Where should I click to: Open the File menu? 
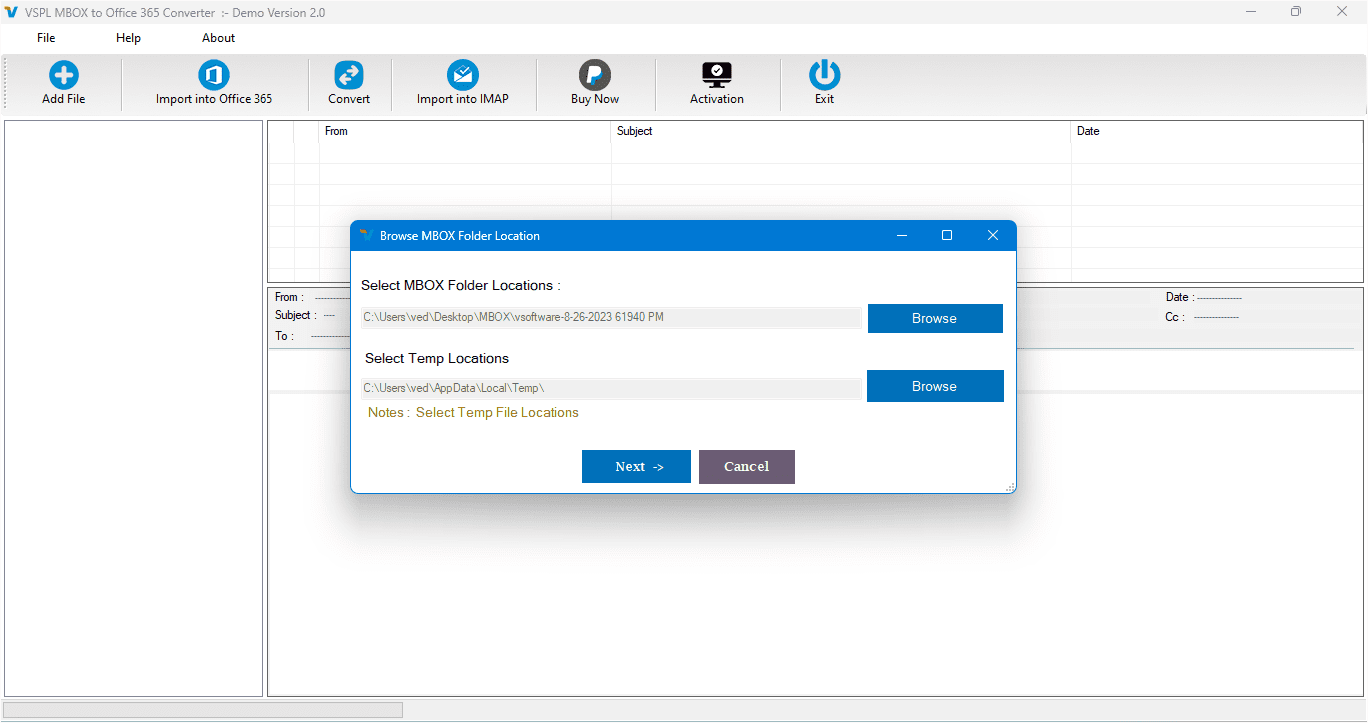coord(46,38)
